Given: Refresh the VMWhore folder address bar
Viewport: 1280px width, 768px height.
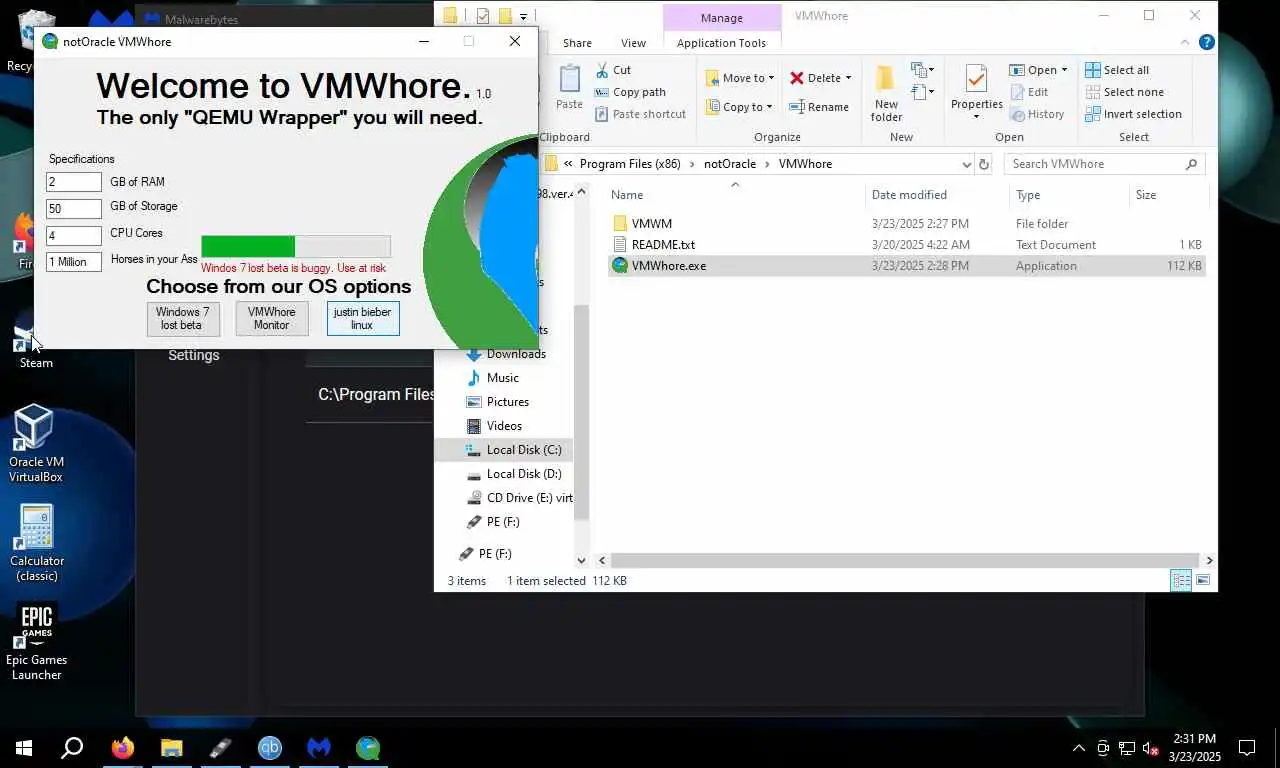Looking at the screenshot, I should pyautogui.click(x=984, y=164).
